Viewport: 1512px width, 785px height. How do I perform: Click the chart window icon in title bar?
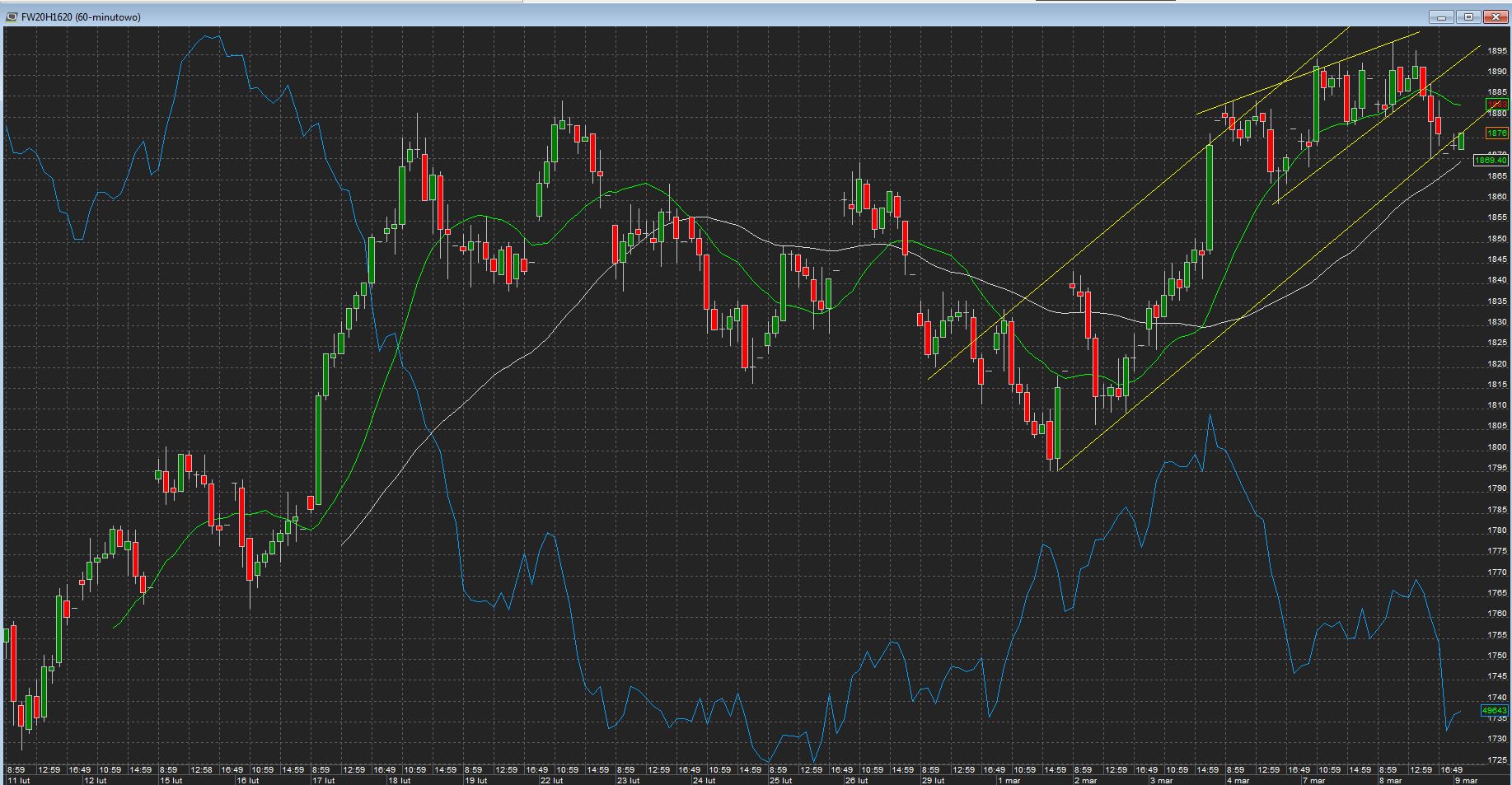coord(12,16)
